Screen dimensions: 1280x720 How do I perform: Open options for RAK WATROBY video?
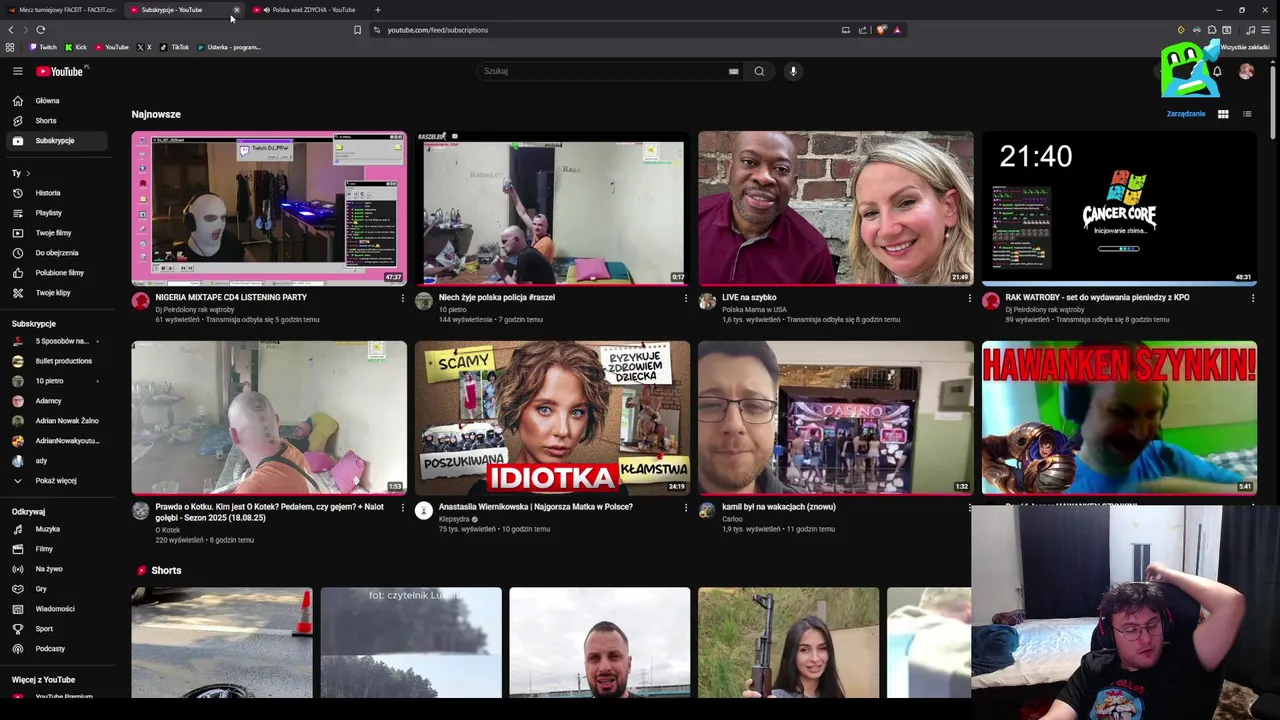coord(1252,298)
